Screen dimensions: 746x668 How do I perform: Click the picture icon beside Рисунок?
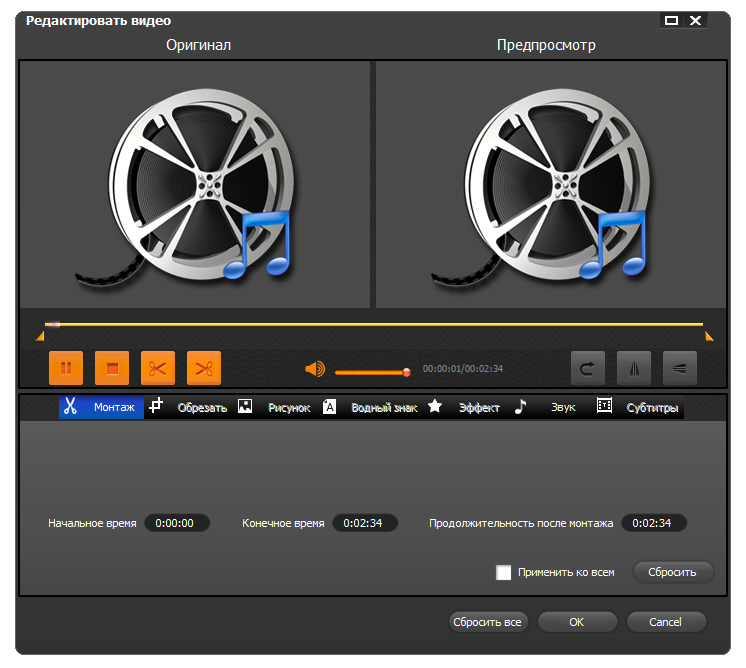tap(245, 406)
